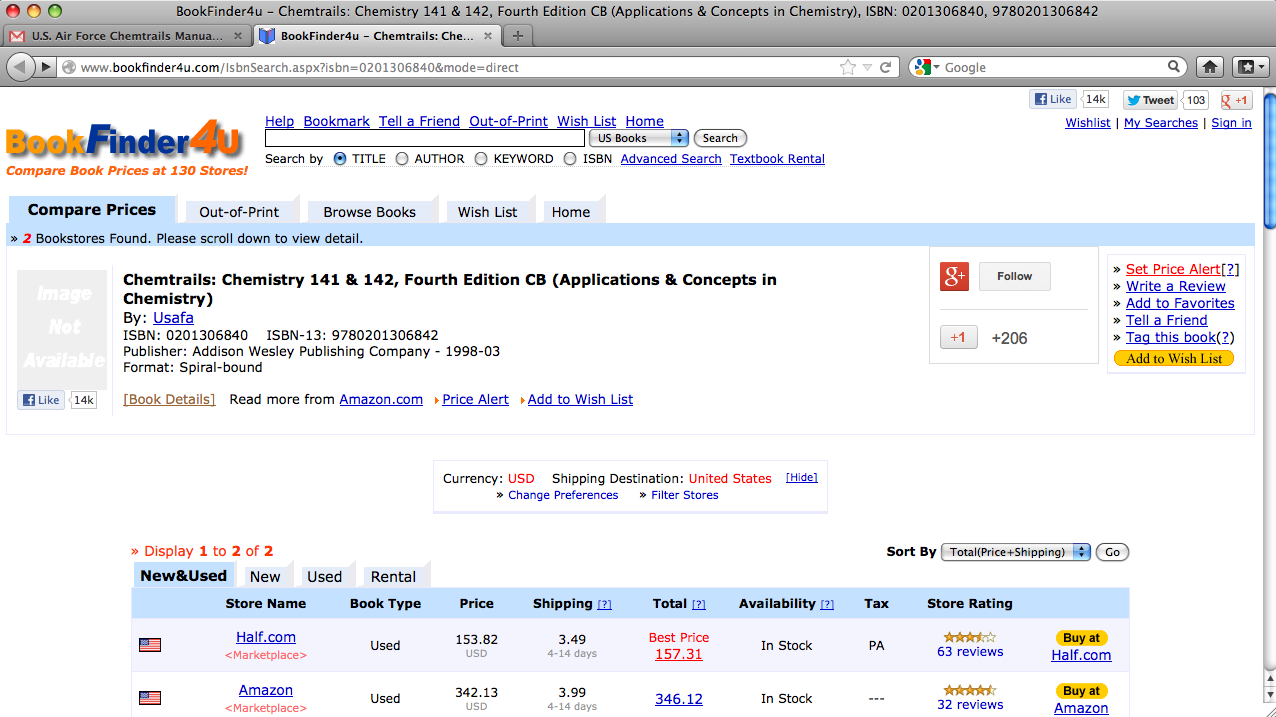
Task: Click the Search button
Action: tap(720, 138)
